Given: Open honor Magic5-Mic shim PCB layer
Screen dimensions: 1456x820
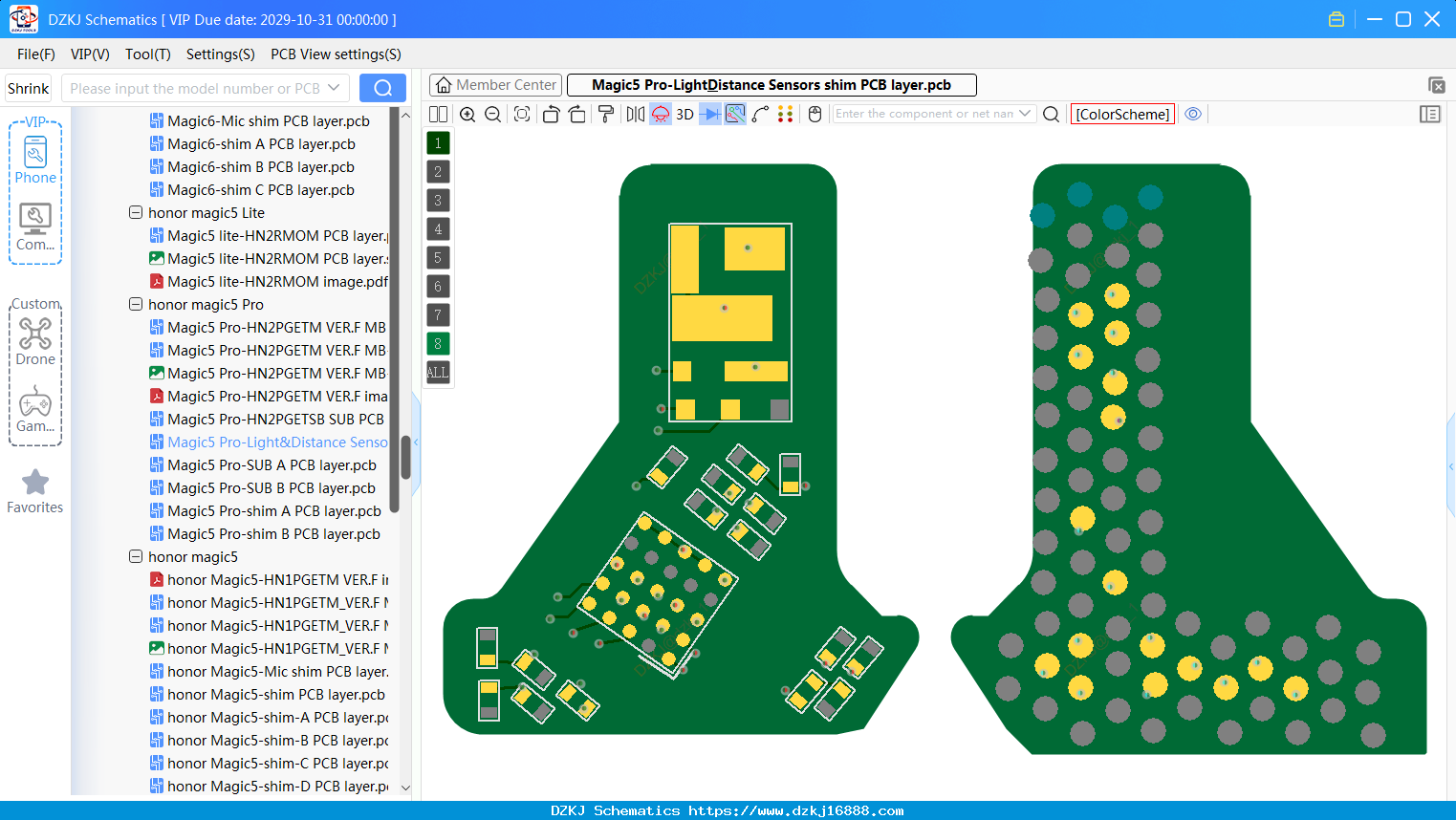Looking at the screenshot, I should 269,671.
